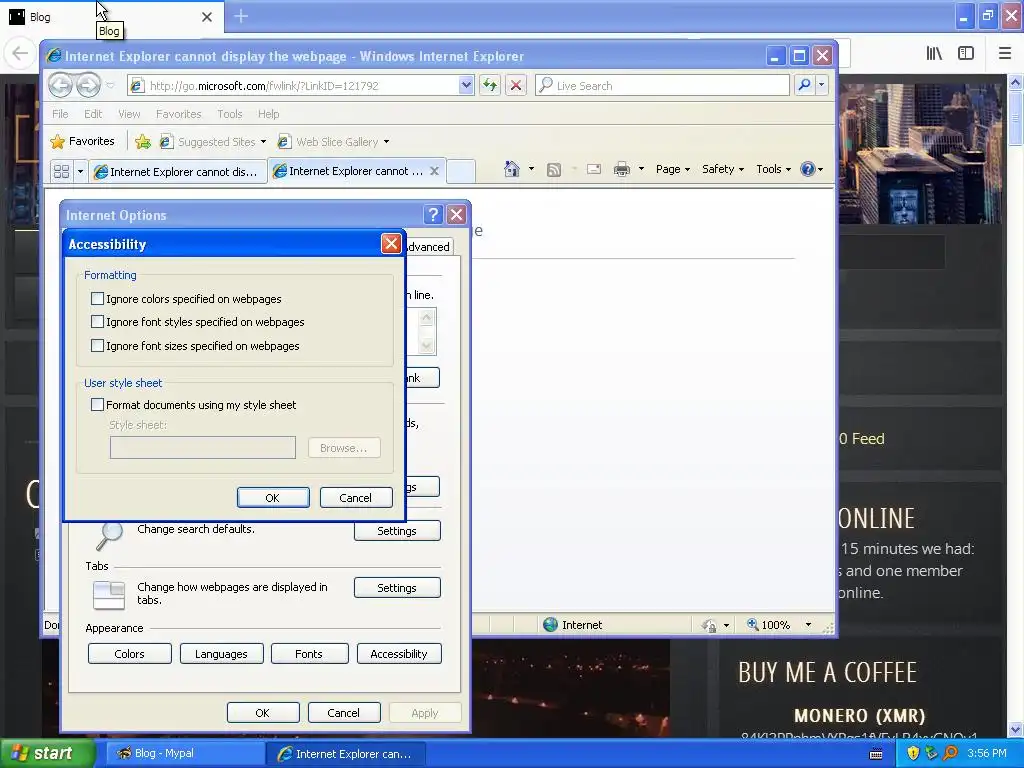Screen dimensions: 1024x768
Task: Open the Page command menu
Action: click(673, 169)
